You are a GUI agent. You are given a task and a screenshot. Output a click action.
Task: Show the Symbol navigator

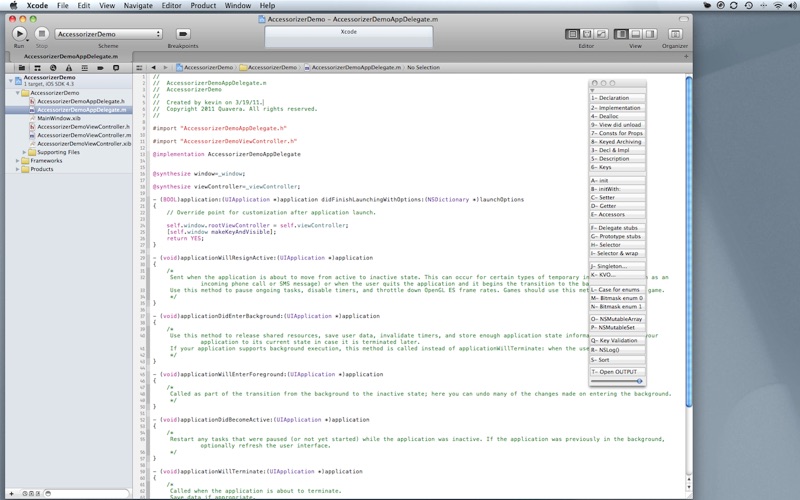[x=37, y=67]
